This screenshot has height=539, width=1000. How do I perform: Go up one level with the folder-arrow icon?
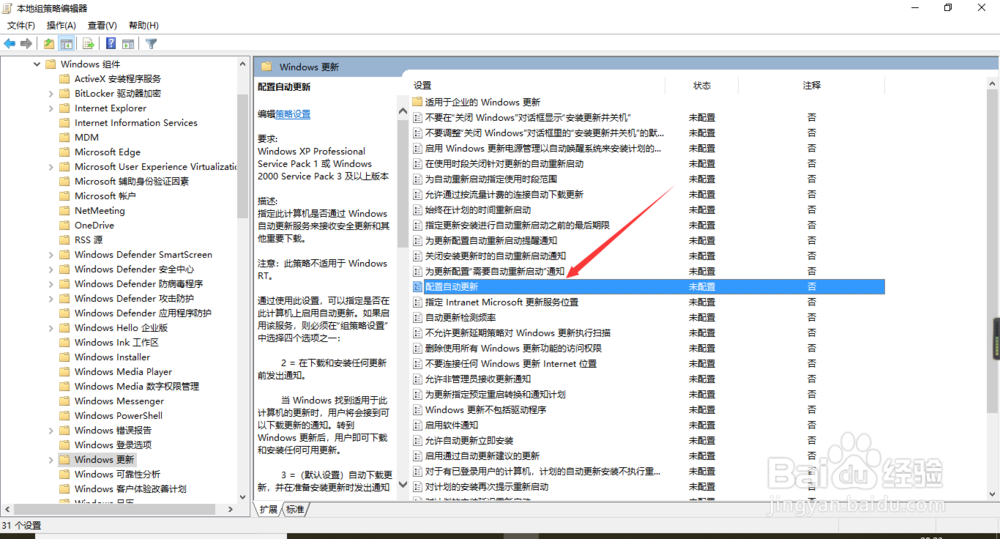tap(49, 44)
